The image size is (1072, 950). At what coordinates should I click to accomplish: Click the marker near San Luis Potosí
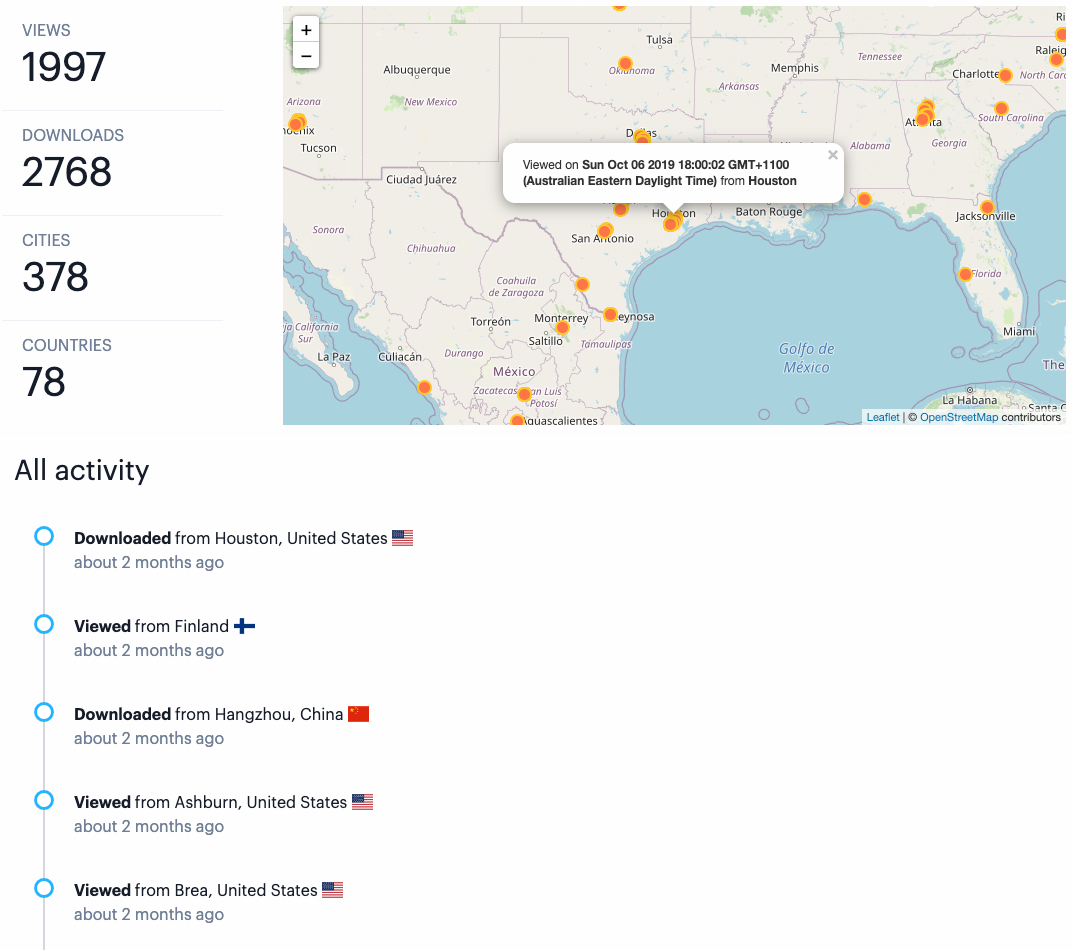pos(524,394)
